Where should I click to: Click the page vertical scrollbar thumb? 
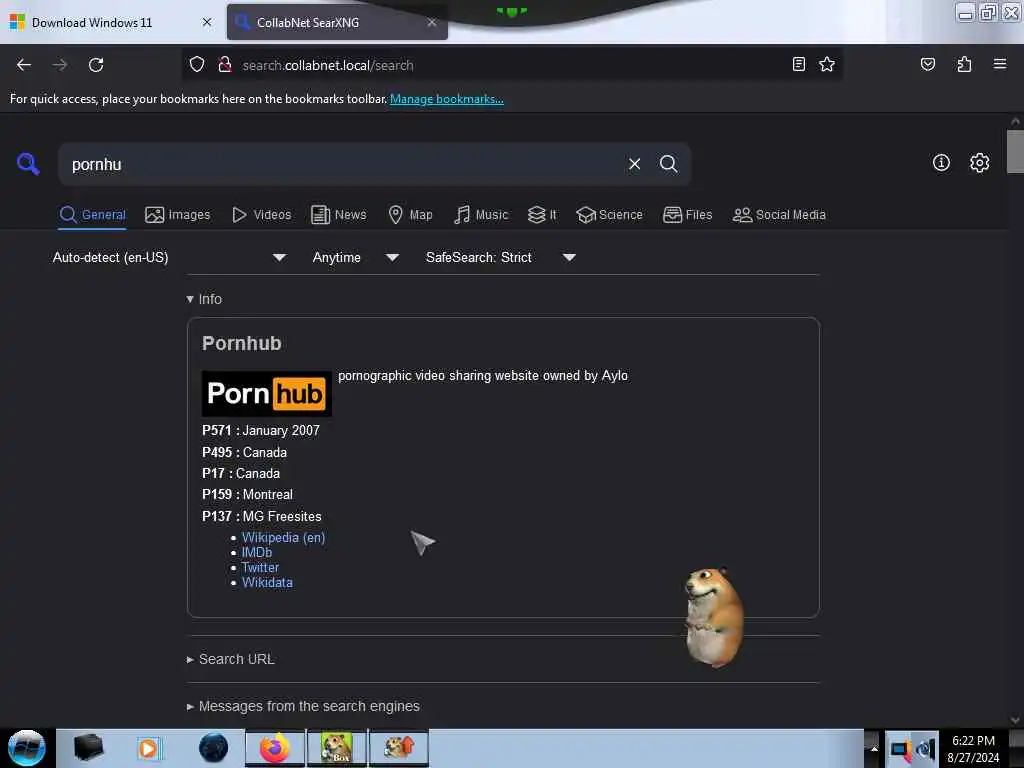(x=1015, y=152)
